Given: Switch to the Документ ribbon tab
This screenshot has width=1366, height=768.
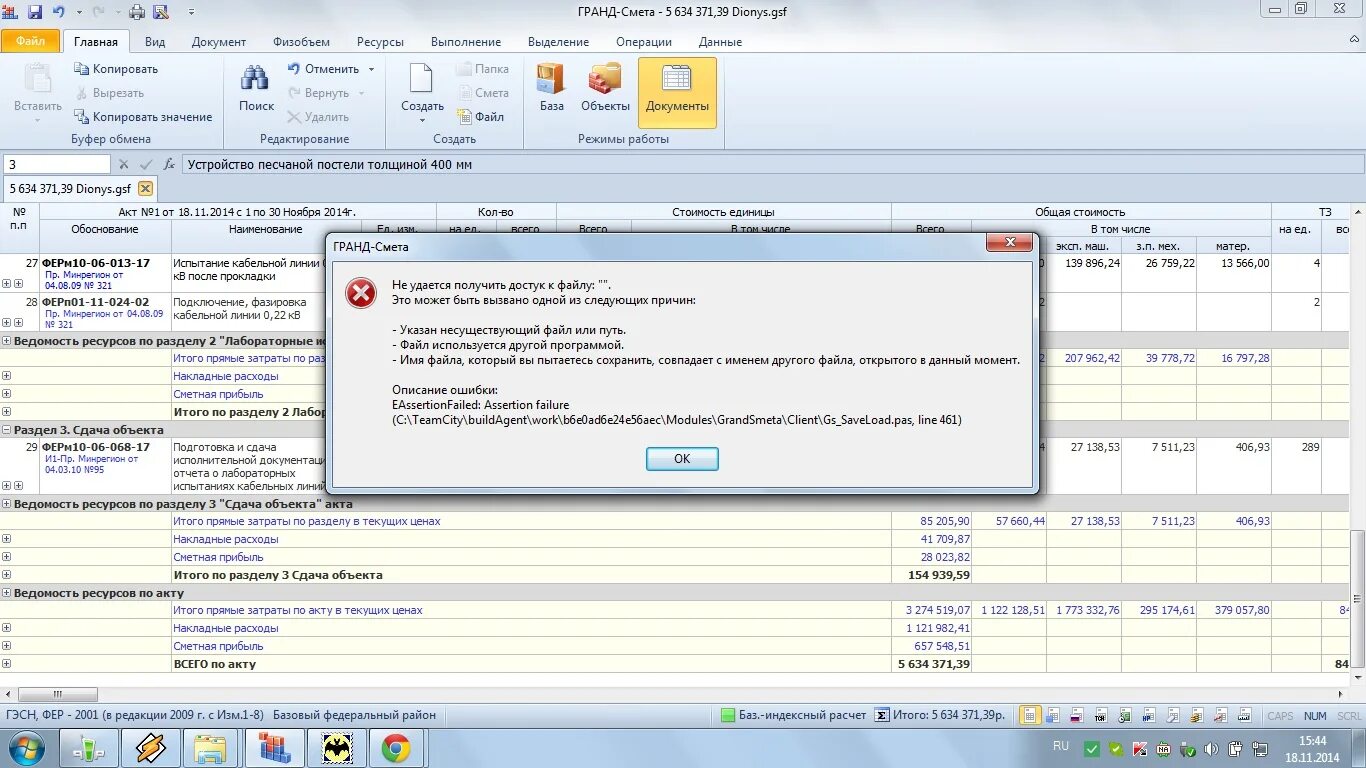Looking at the screenshot, I should click(219, 42).
